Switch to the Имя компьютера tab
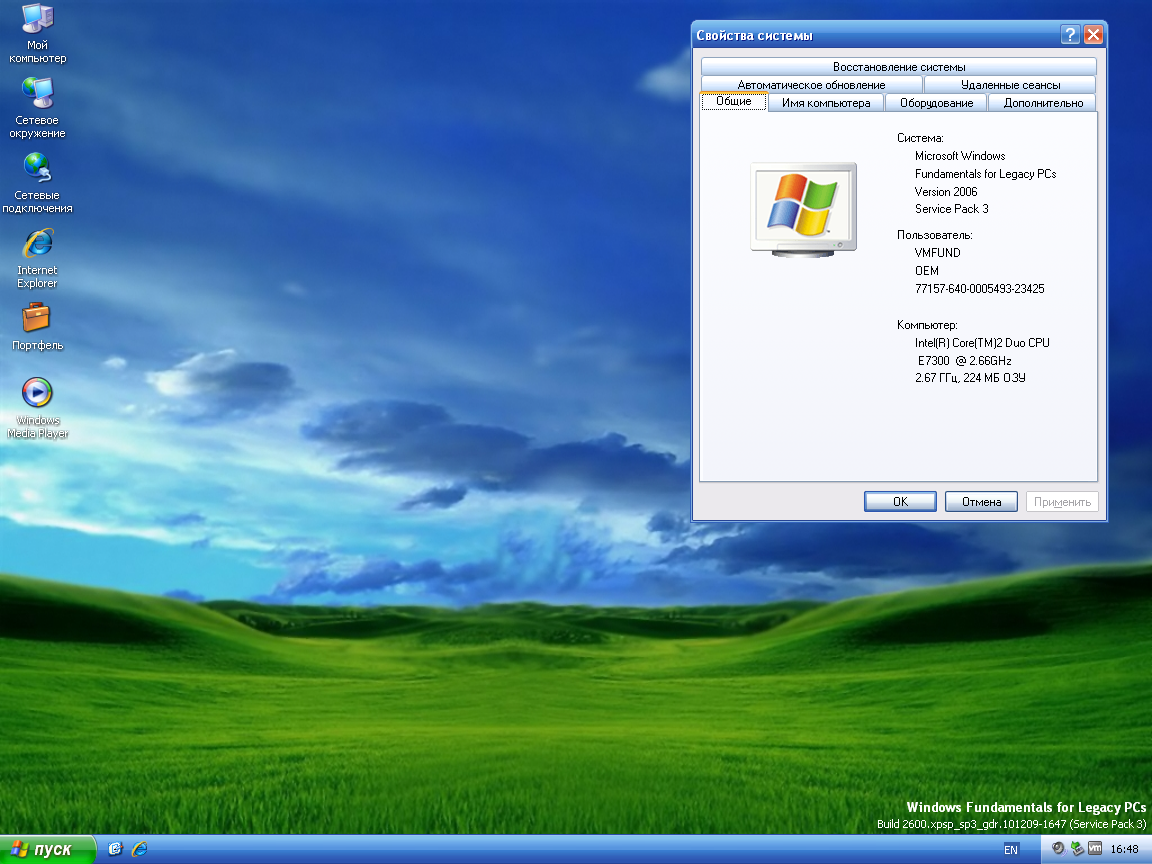The width and height of the screenshot is (1152, 864). click(x=826, y=103)
